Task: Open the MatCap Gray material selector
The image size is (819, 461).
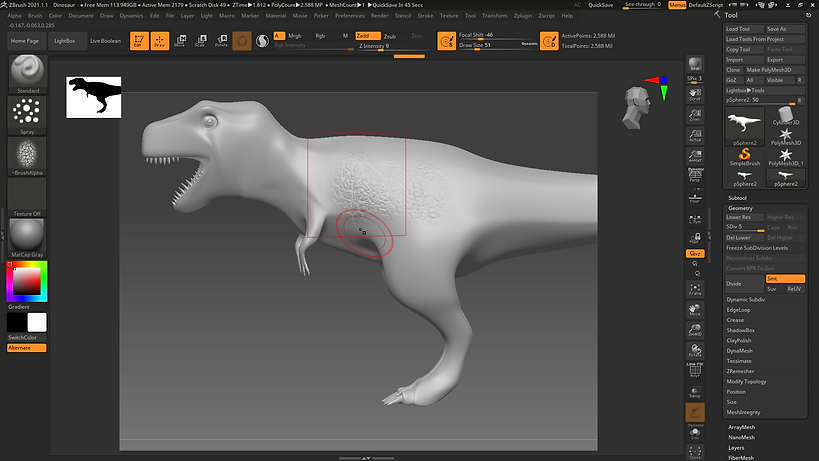Action: [27, 238]
